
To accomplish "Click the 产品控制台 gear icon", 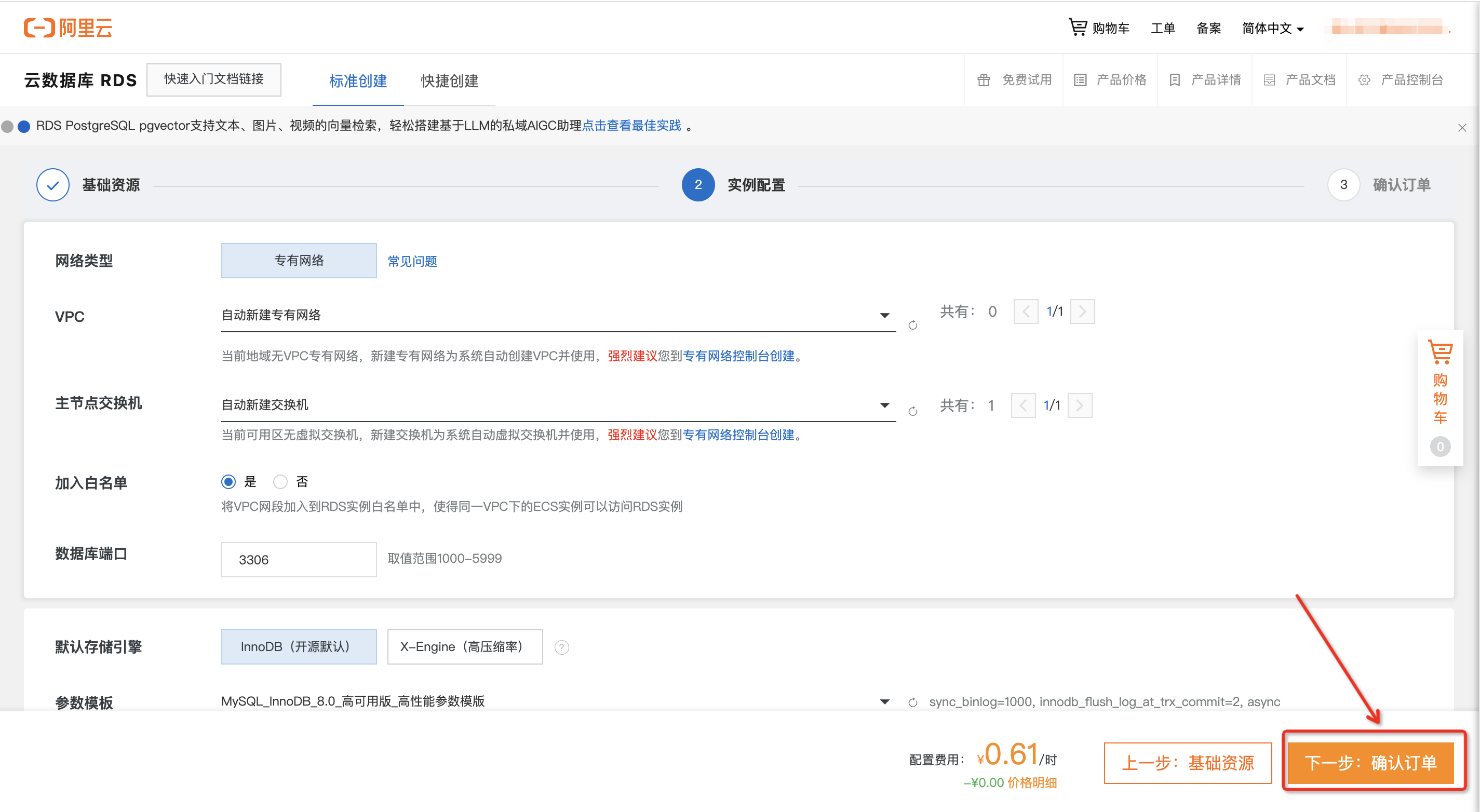I will (1364, 80).
